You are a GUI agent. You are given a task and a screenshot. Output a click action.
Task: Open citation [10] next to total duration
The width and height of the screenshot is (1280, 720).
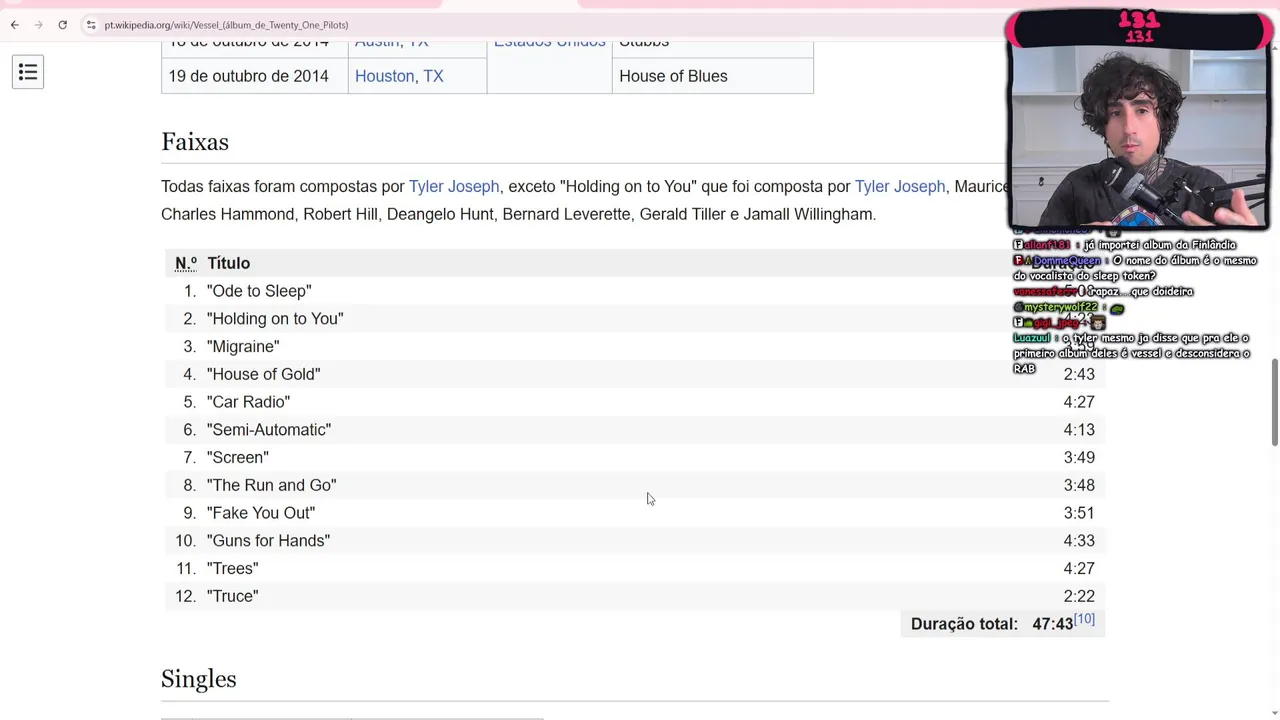pos(1084,620)
